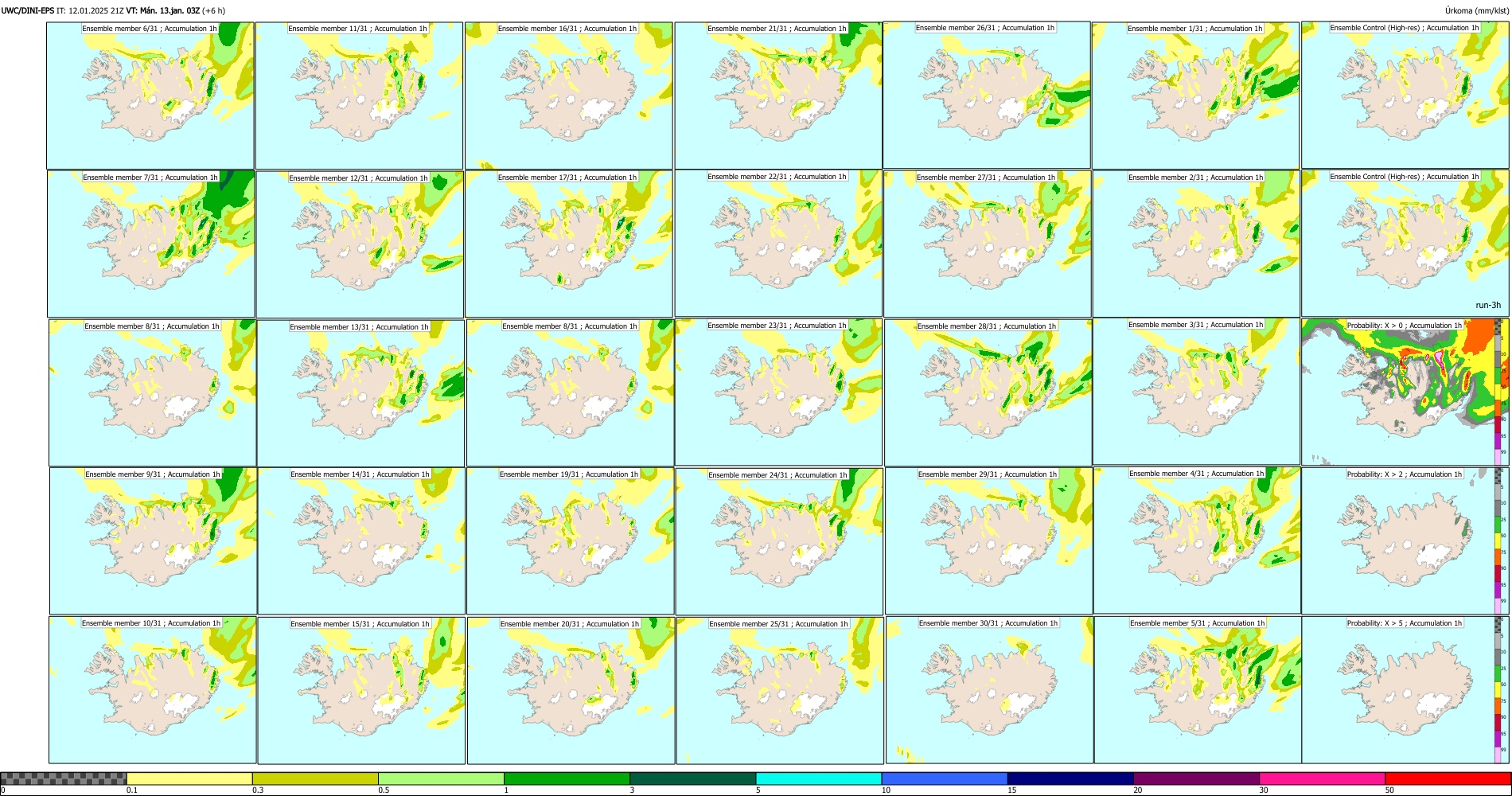1512x796 pixels.
Task: Pick the navy 15–20 legend swatch
Action: pos(1070,778)
